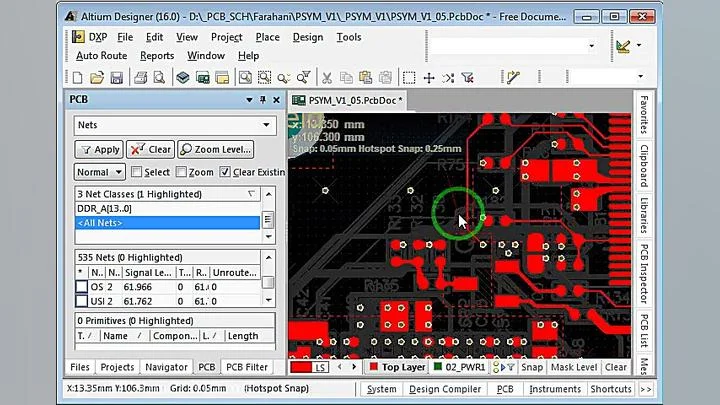Open the PCB panel options arrow
720x405 pixels.
(x=249, y=100)
